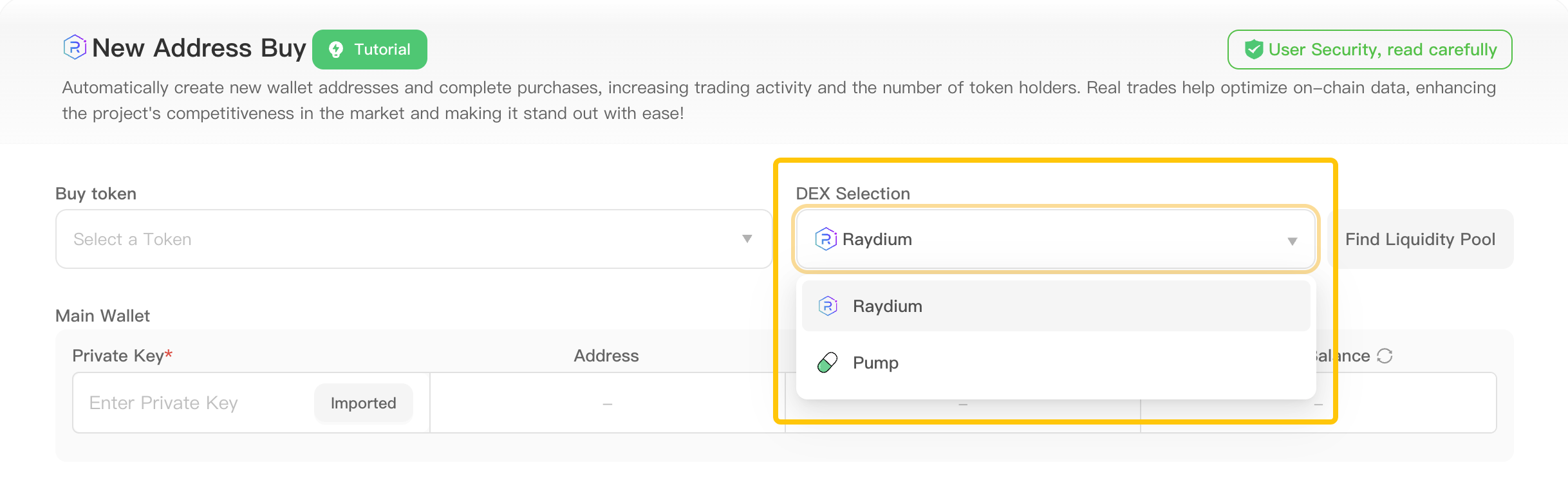Click the Pump pill icon
The height and width of the screenshot is (494, 1568).
point(827,363)
